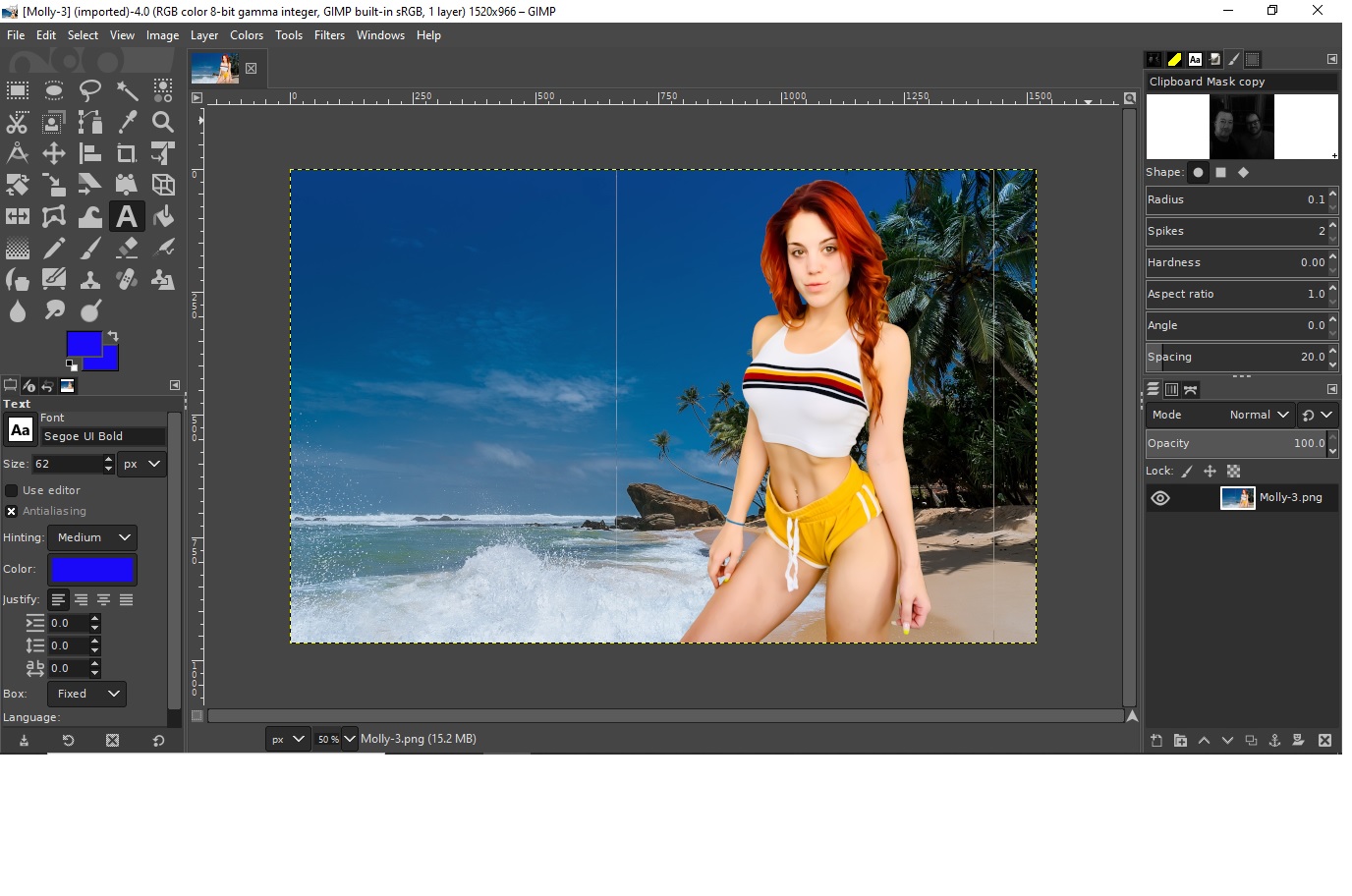1352x896 pixels.
Task: Open the Hinting dropdown set to Medium
Action: 92,537
